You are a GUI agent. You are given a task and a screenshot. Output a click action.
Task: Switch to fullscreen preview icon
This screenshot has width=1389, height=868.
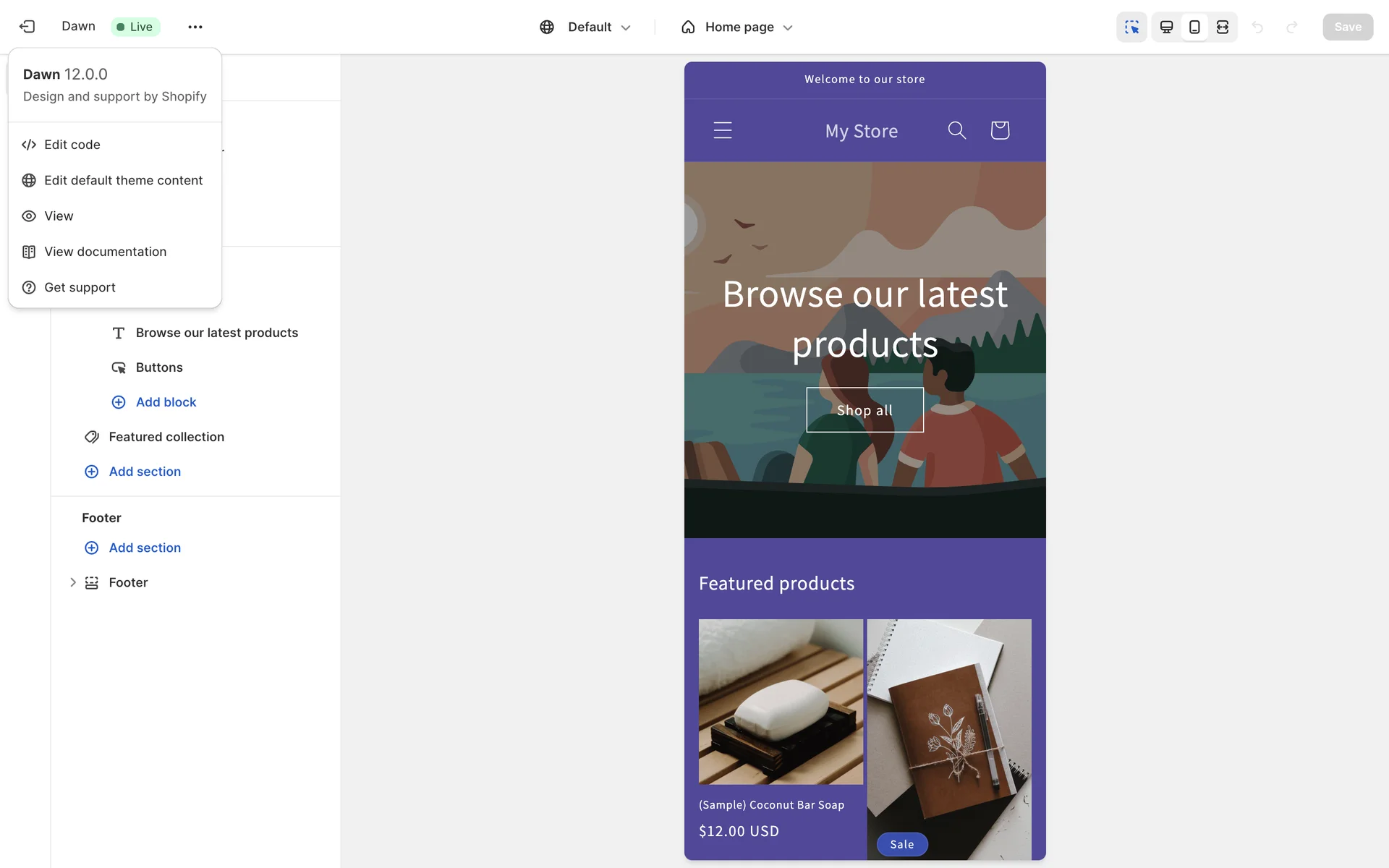(1223, 27)
